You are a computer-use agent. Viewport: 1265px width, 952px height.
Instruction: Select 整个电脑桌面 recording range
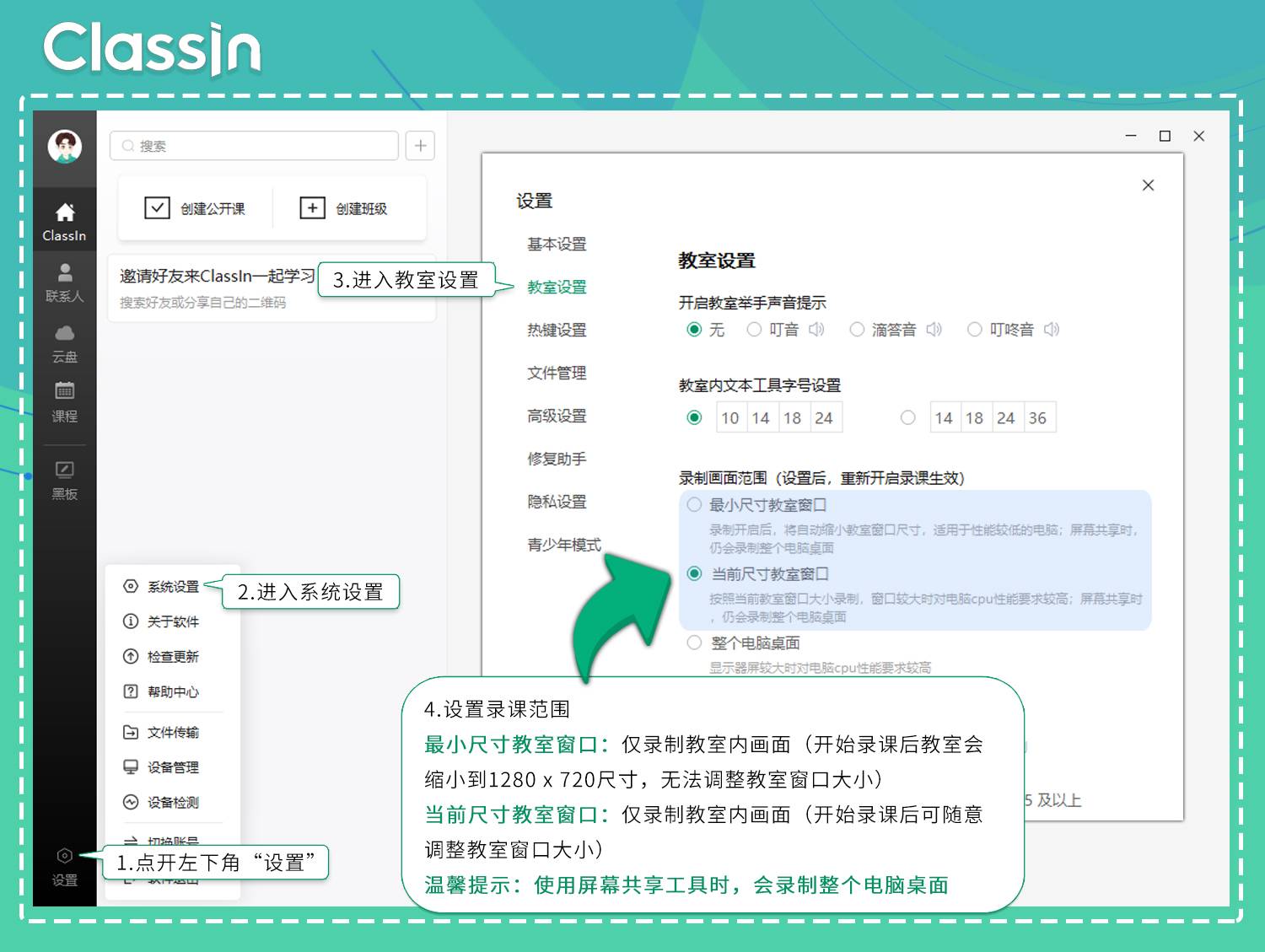(x=694, y=643)
